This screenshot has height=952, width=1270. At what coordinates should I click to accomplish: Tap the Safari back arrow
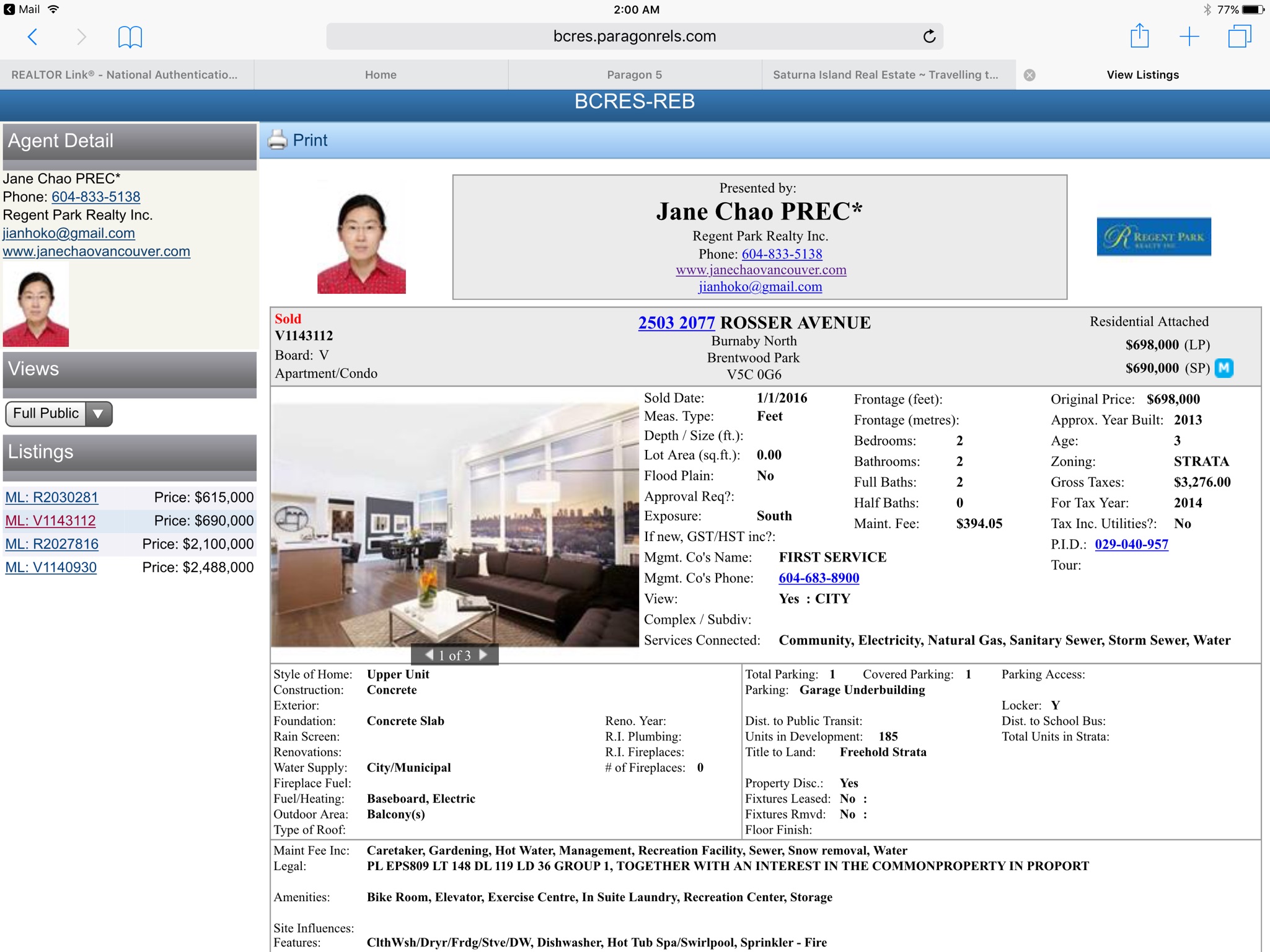coord(33,37)
